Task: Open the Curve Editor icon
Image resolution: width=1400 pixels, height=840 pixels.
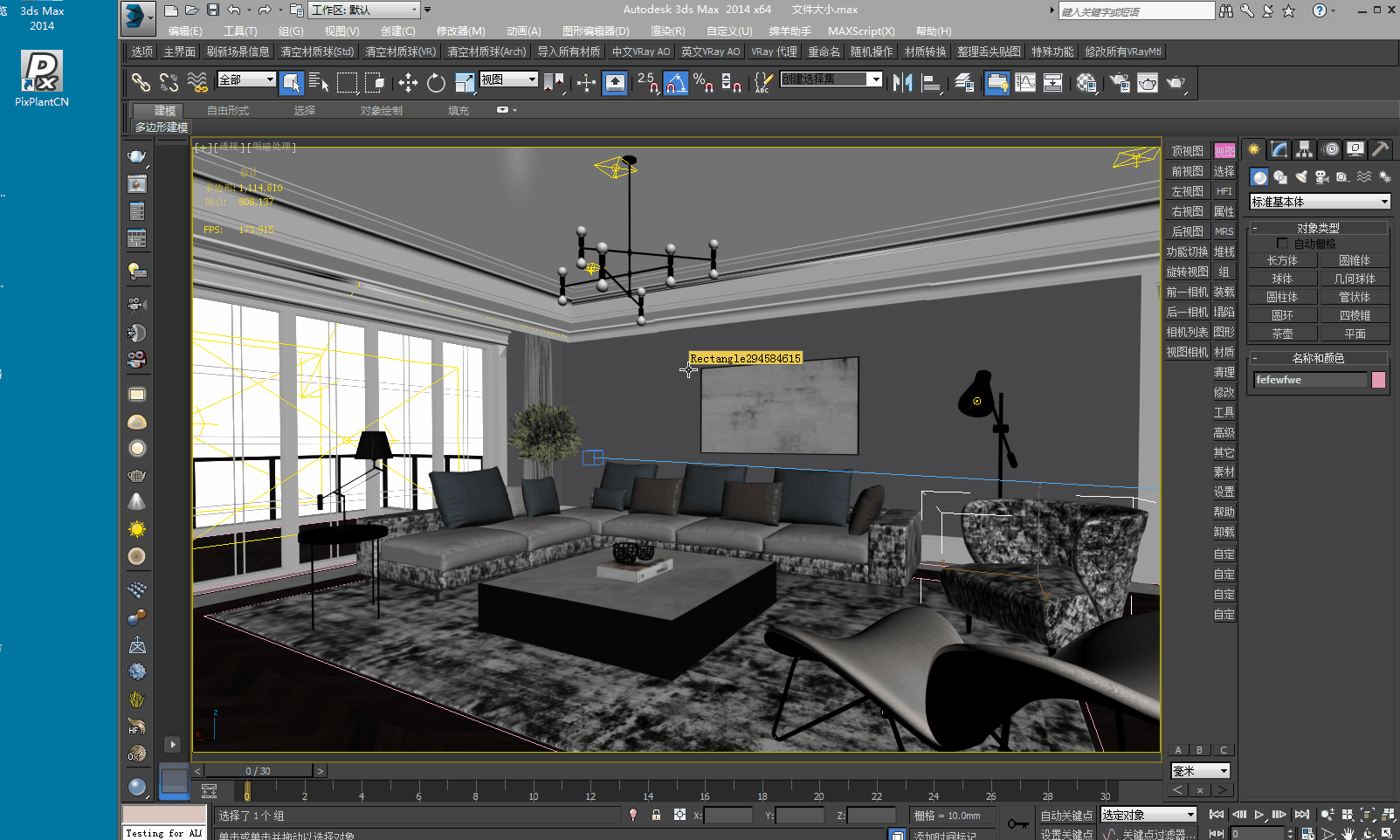Action: coord(1025,82)
